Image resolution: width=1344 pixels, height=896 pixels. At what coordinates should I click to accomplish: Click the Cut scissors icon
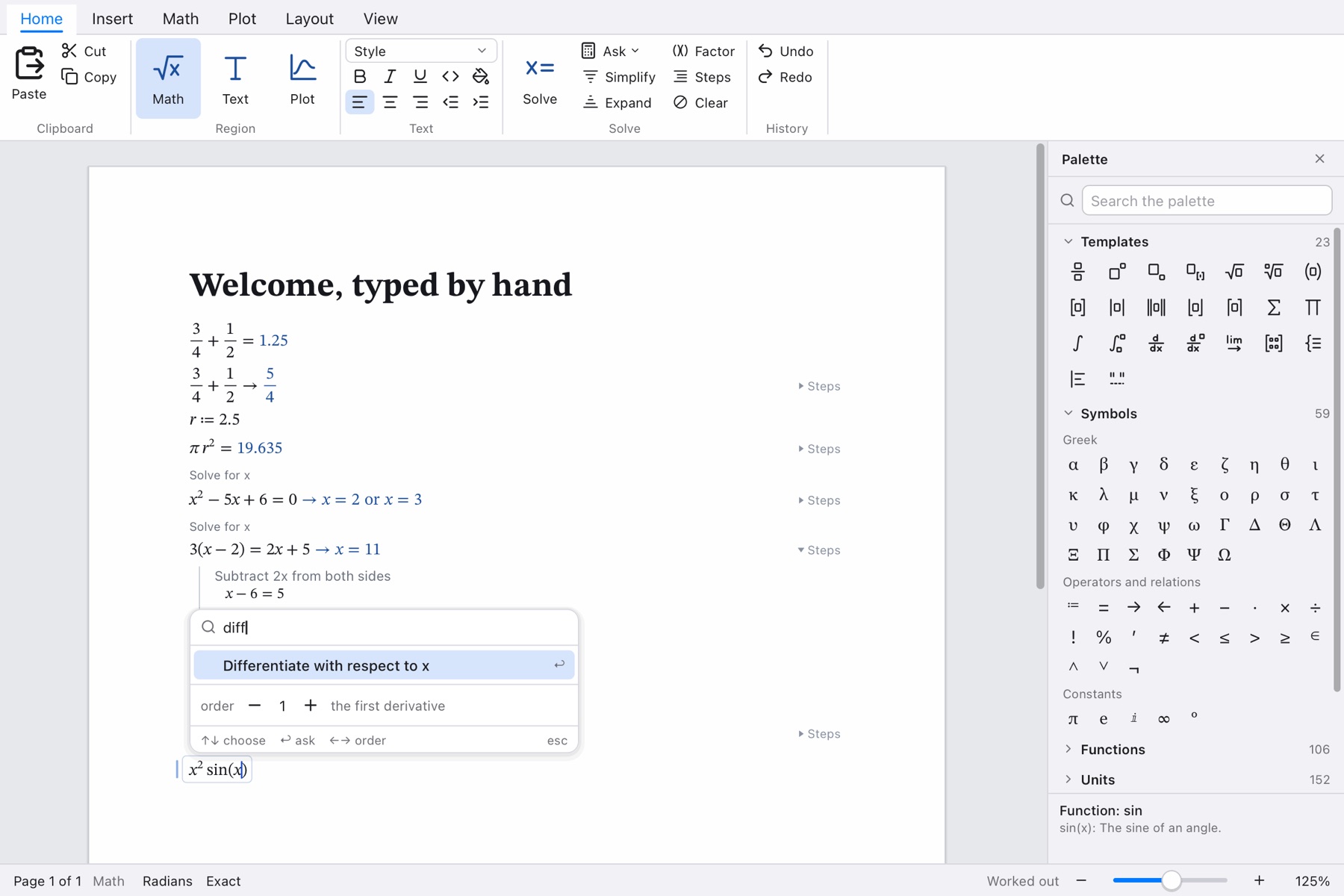69,51
